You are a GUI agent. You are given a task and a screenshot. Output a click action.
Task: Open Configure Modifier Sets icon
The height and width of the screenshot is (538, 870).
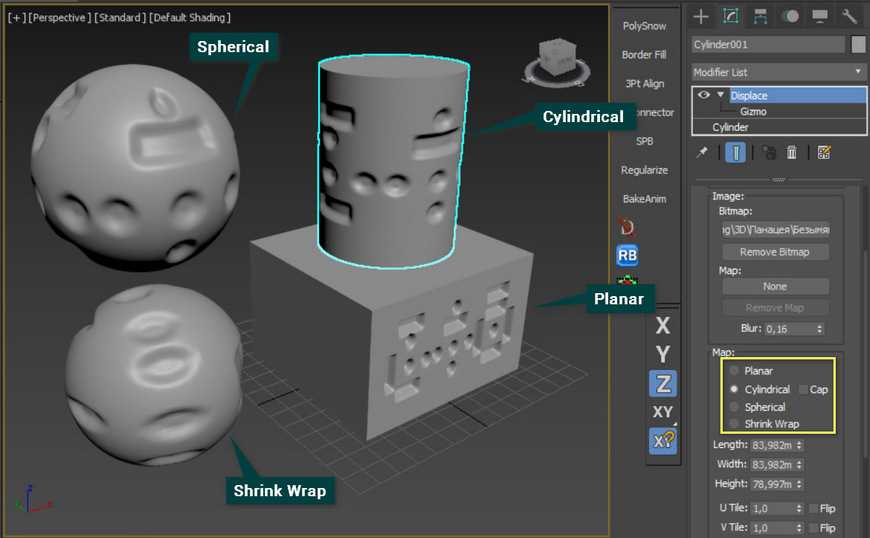coord(824,152)
